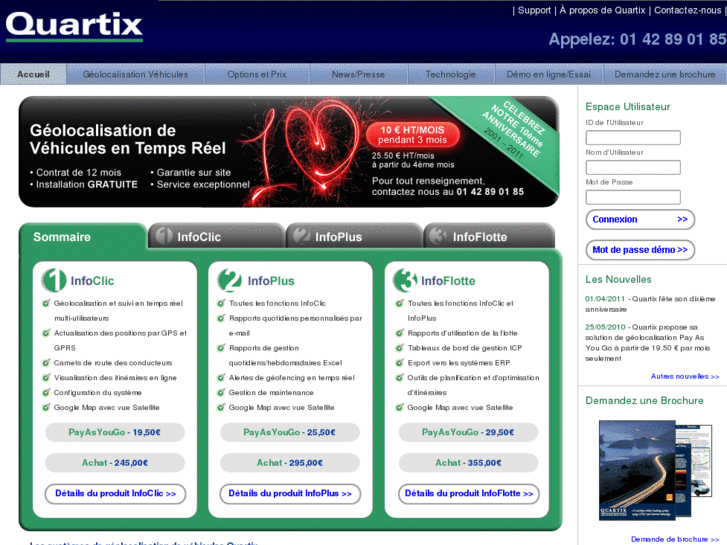Click the 10ème anniversaire promo banner
The width and height of the screenshot is (727, 545).
(x=289, y=152)
